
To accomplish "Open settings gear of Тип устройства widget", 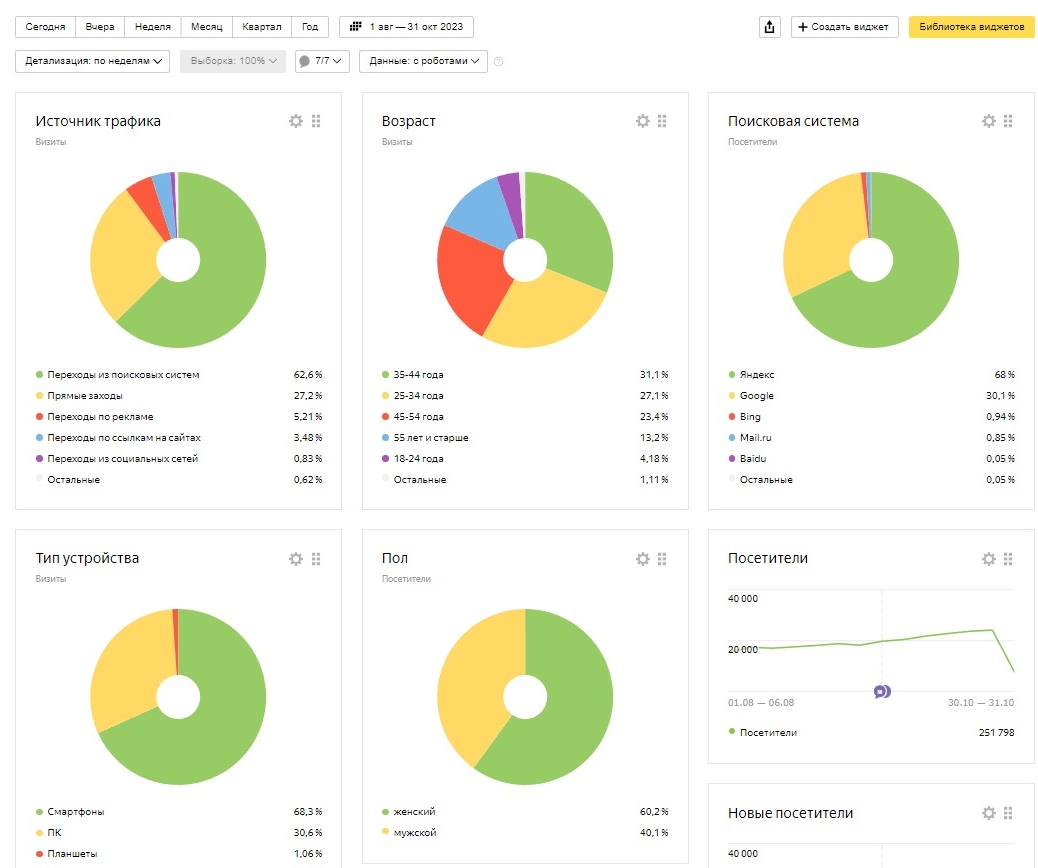I will pyautogui.click(x=296, y=559).
